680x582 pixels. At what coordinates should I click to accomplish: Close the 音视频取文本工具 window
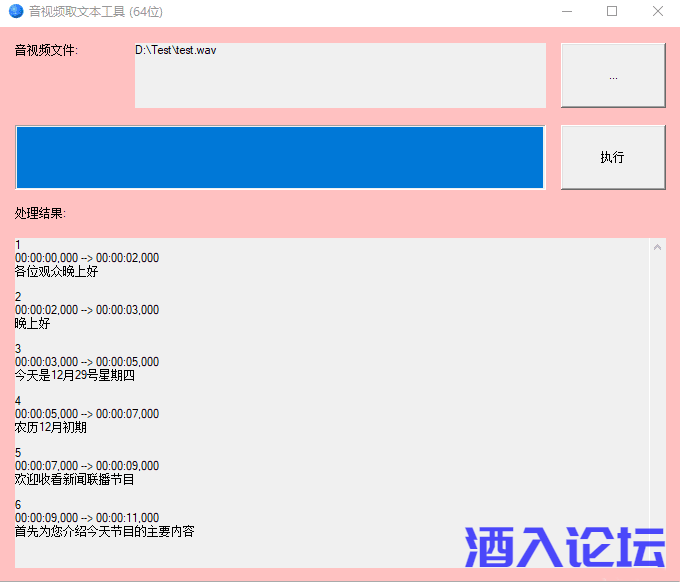coord(657,12)
